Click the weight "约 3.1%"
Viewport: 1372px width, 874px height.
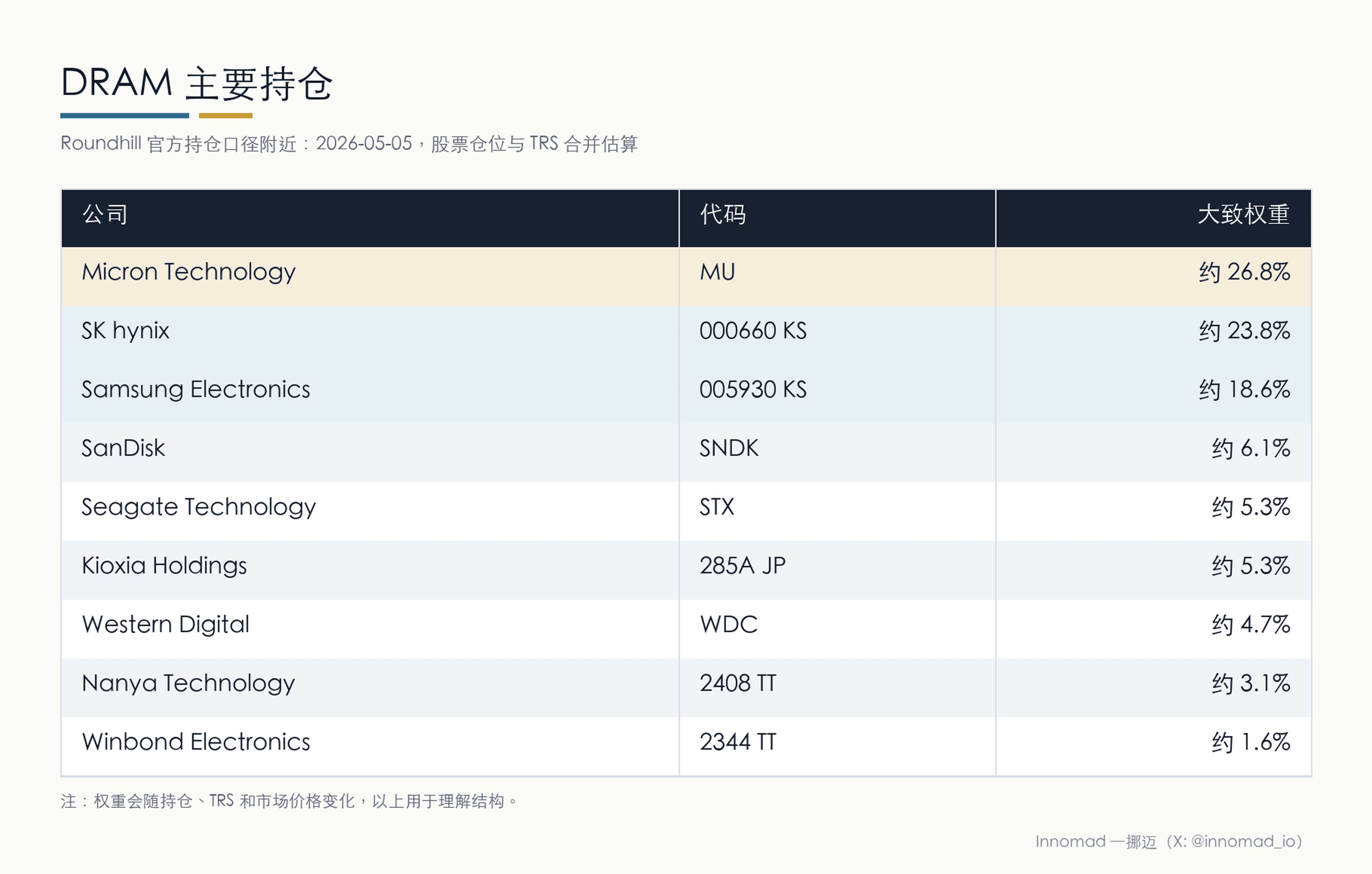(x=1251, y=683)
